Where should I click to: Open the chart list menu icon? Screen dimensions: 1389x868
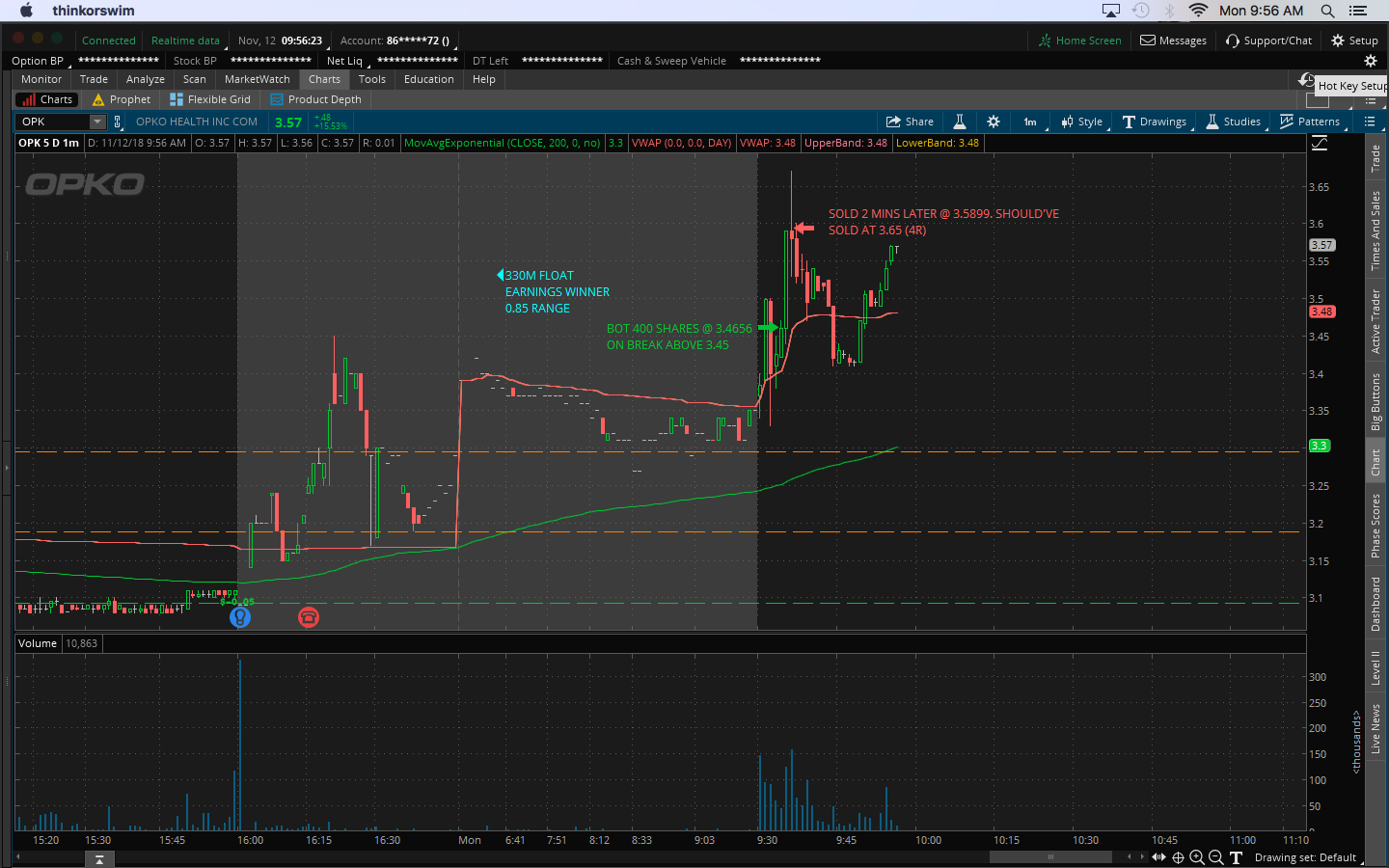coord(1370,122)
